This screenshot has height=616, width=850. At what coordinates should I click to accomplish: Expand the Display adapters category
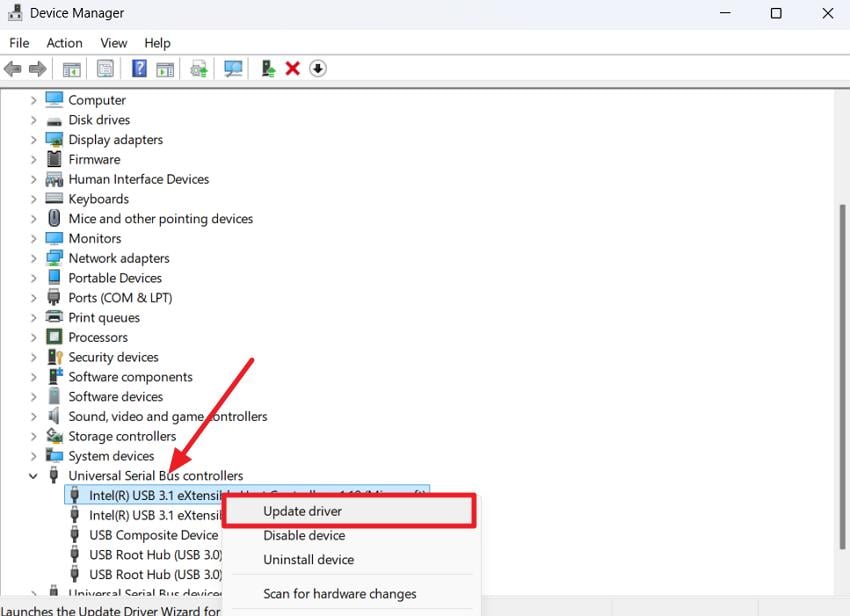[x=33, y=139]
